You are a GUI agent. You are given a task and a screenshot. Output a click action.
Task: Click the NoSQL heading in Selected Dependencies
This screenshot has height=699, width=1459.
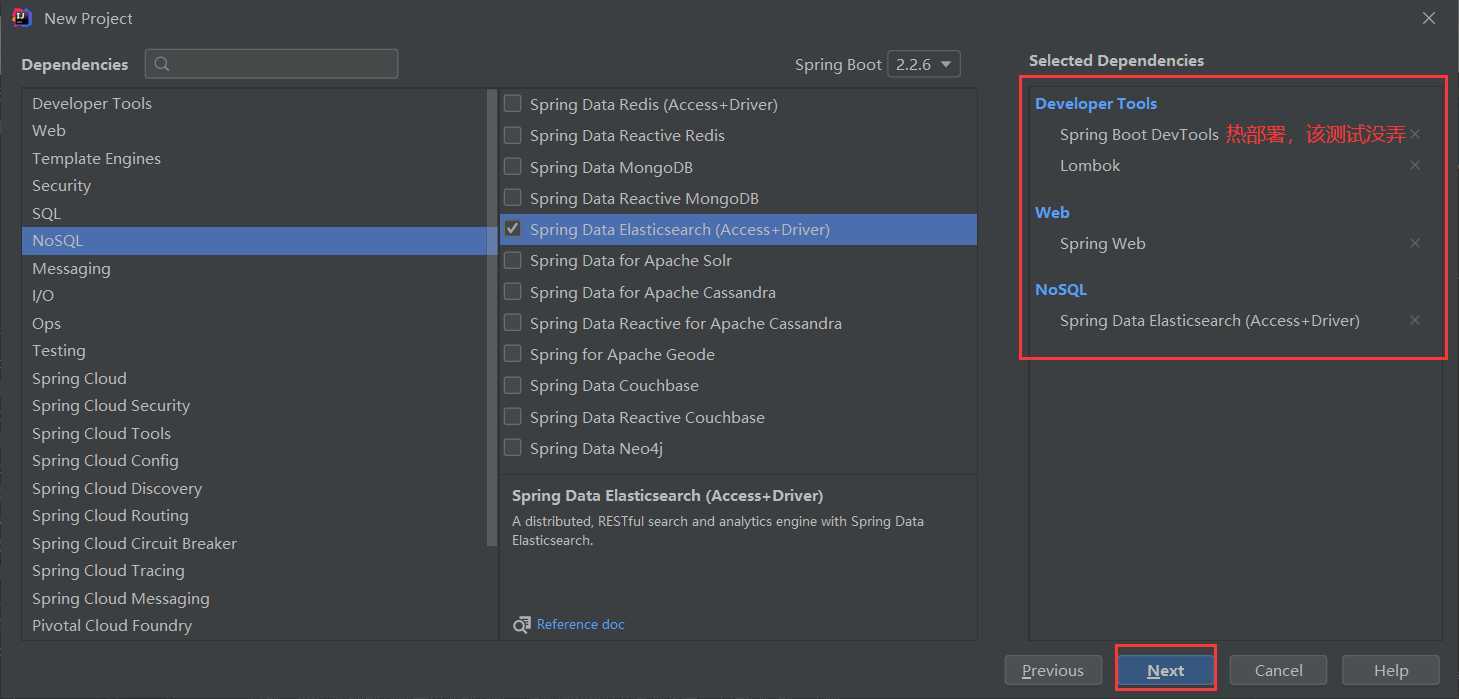click(1061, 289)
